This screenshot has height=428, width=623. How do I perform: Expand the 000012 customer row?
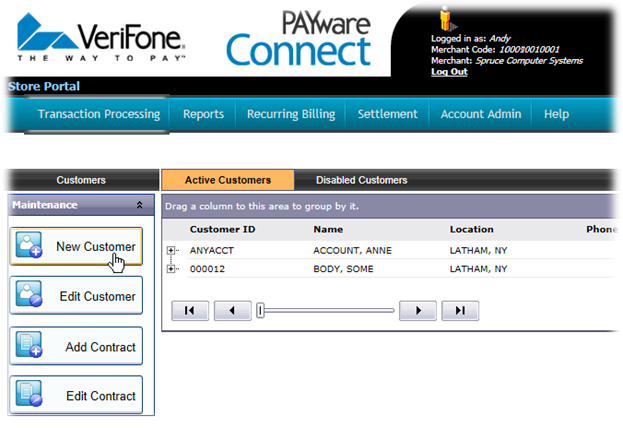[x=171, y=269]
